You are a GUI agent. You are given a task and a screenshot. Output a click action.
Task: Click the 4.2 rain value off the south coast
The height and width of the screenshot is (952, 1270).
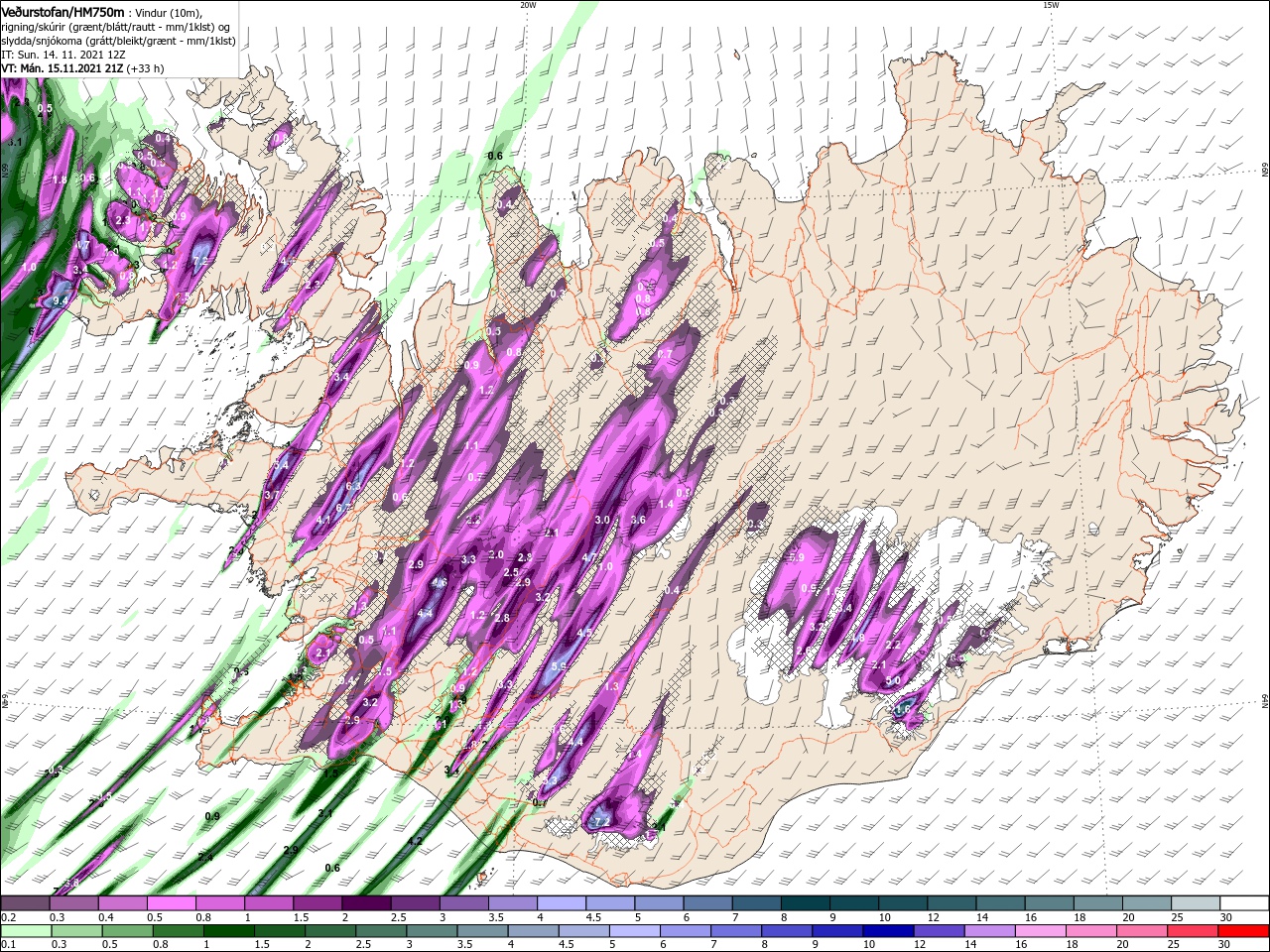(416, 841)
